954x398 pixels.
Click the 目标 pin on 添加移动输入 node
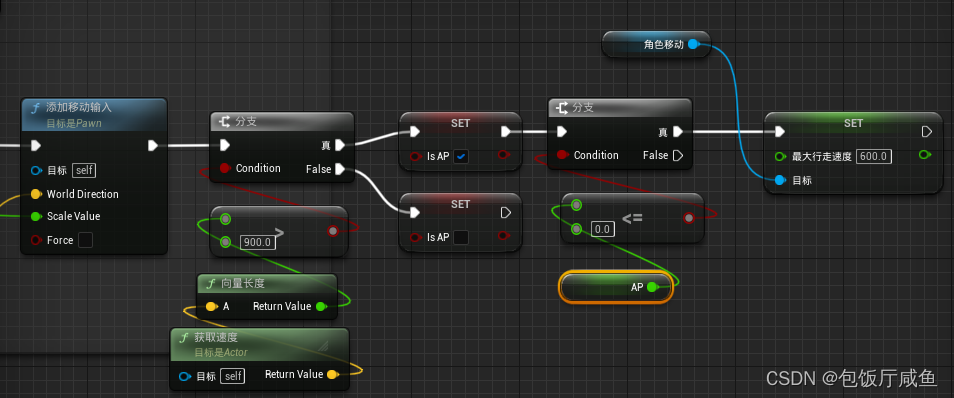click(x=37, y=170)
